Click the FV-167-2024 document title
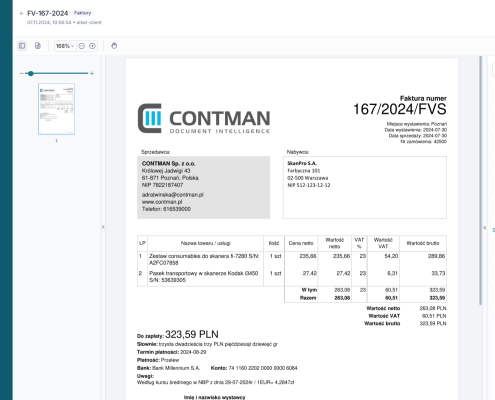495x400 pixels. pos(47,13)
